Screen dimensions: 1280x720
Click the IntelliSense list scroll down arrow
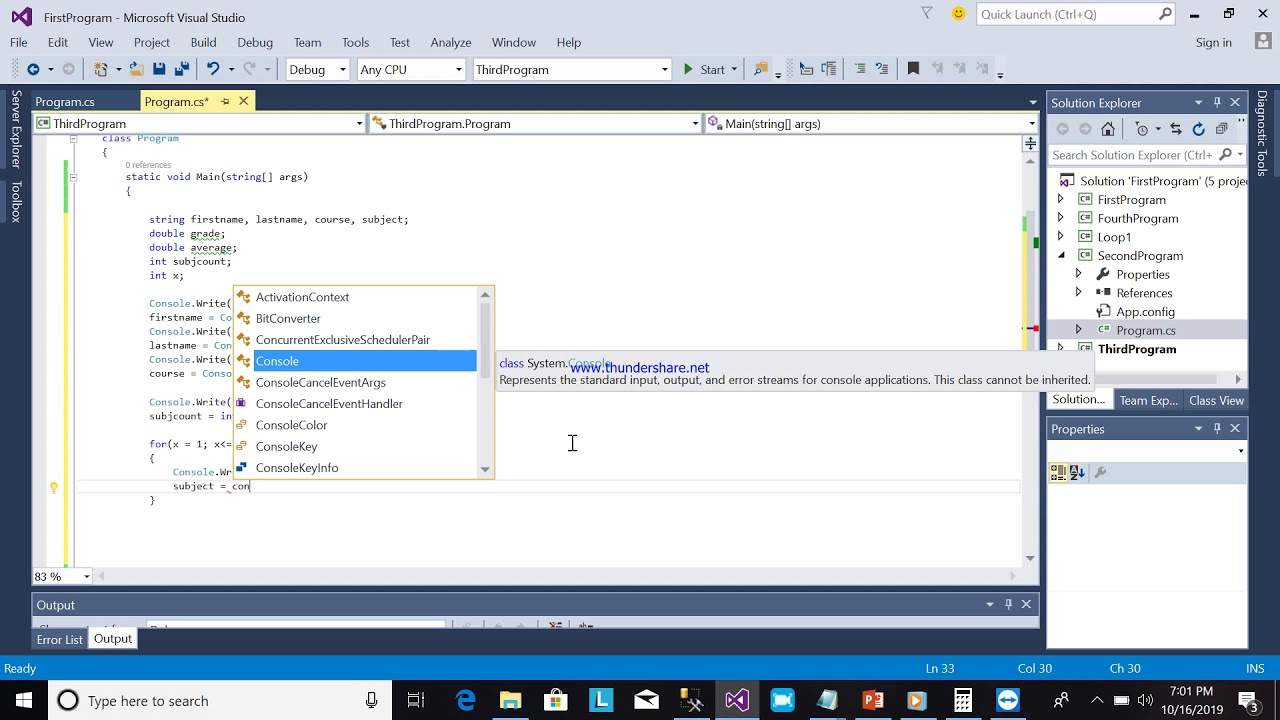point(485,469)
